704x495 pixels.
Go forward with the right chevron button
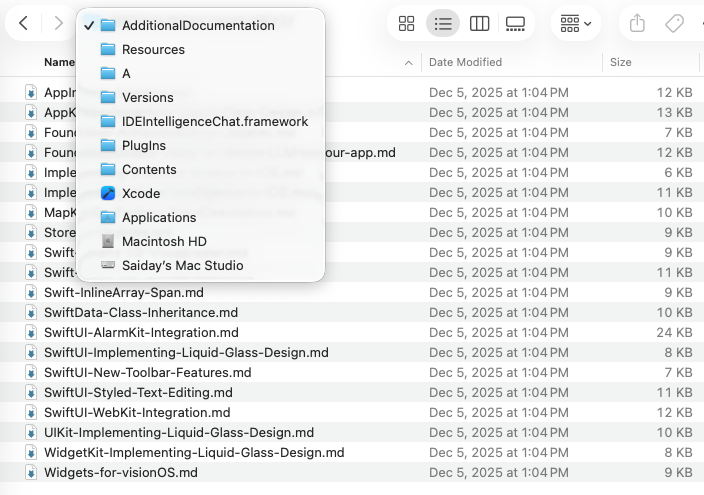pyautogui.click(x=58, y=23)
